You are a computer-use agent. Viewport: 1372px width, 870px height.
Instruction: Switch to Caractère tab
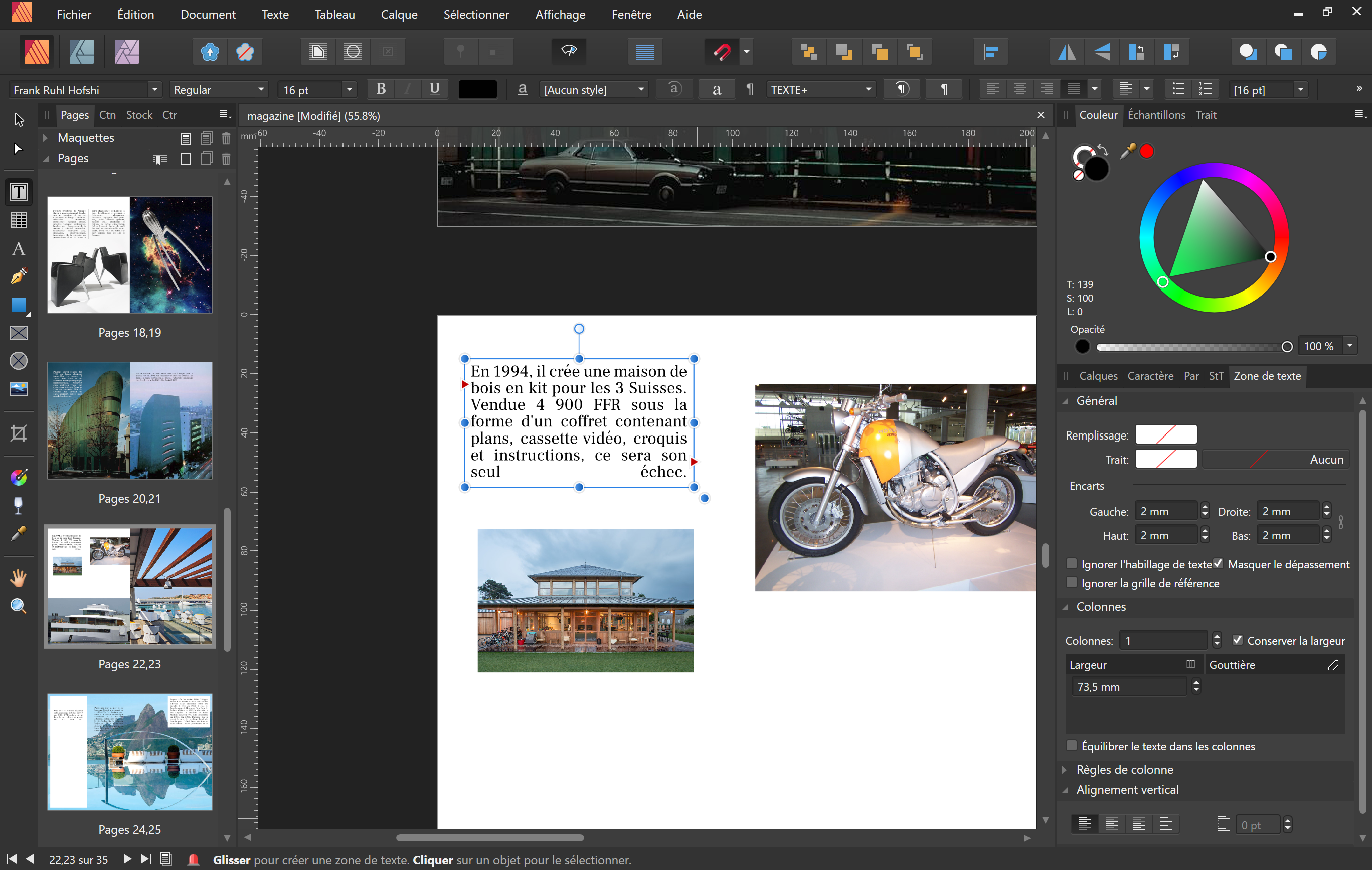(1150, 376)
